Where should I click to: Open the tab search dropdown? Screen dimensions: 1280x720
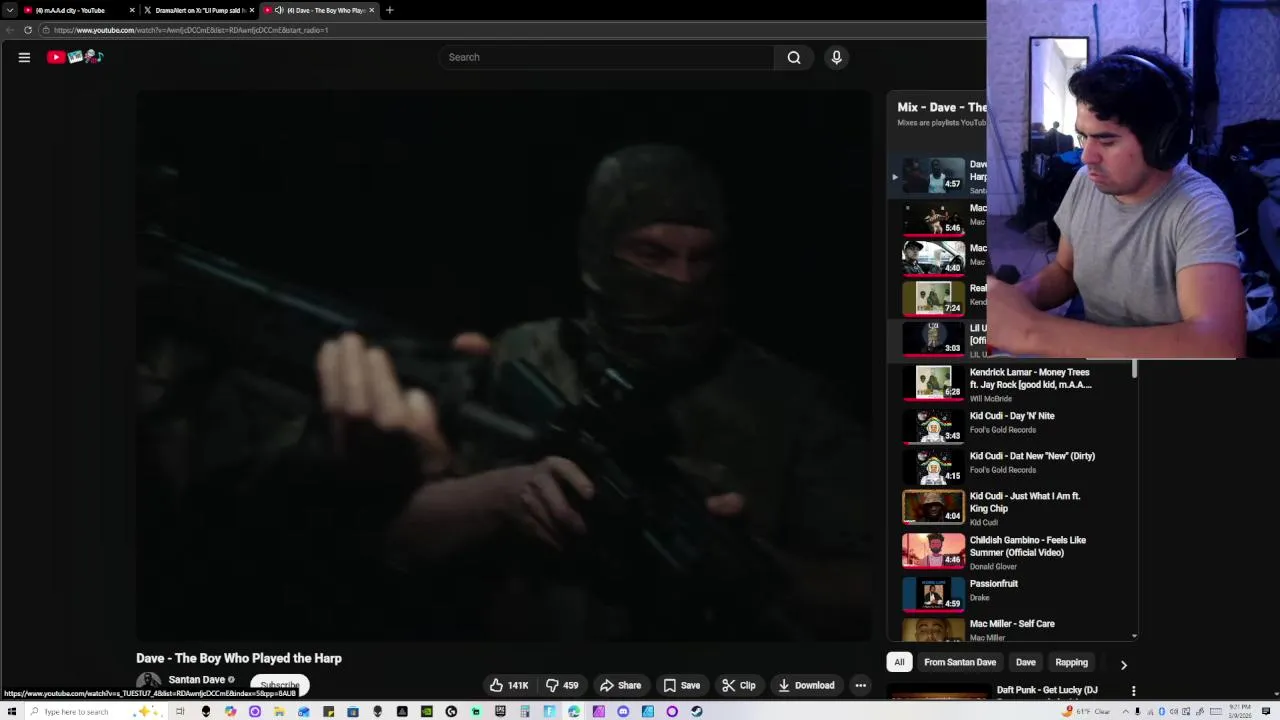10,10
